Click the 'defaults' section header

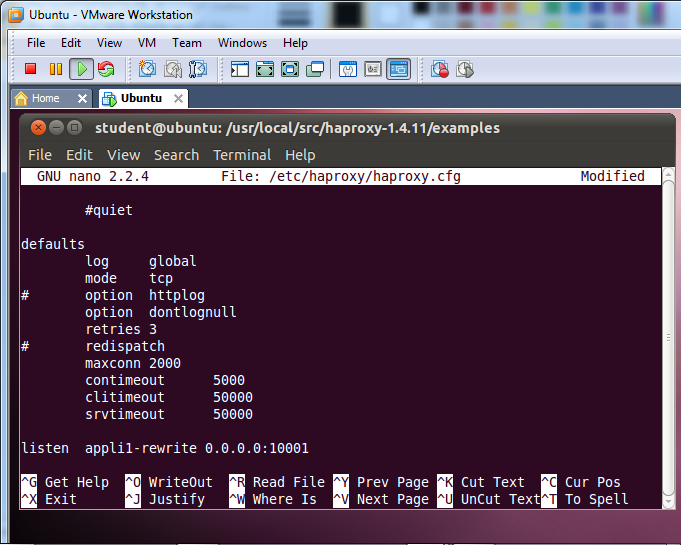(53, 244)
